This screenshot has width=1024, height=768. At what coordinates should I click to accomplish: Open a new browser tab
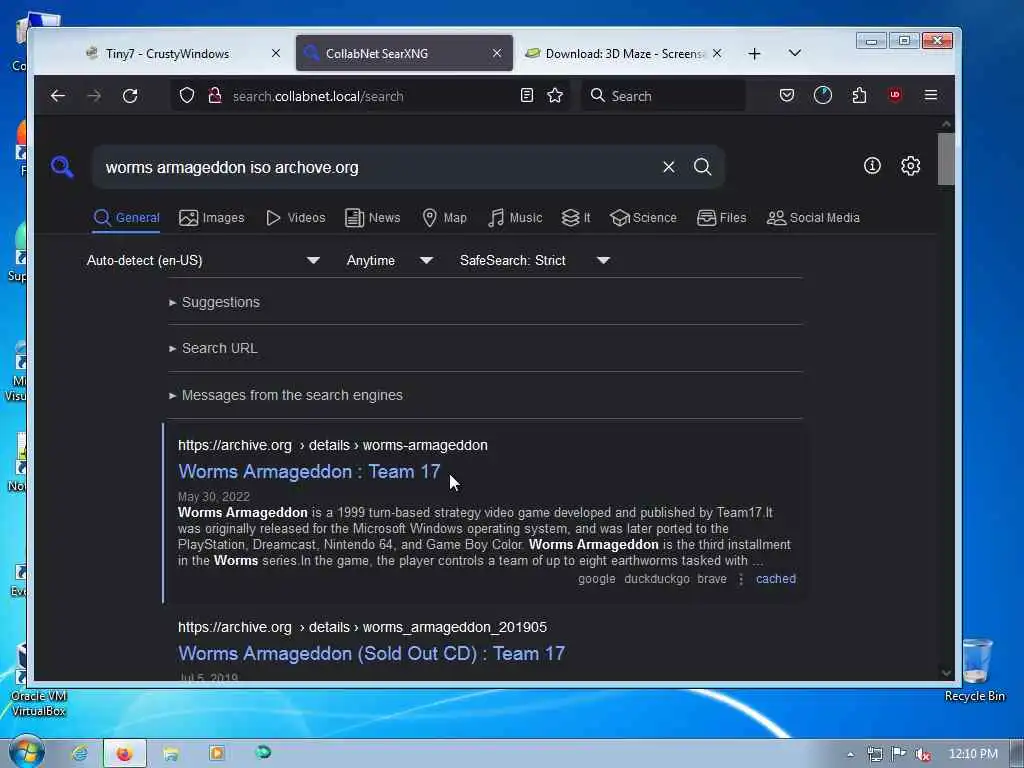(754, 54)
